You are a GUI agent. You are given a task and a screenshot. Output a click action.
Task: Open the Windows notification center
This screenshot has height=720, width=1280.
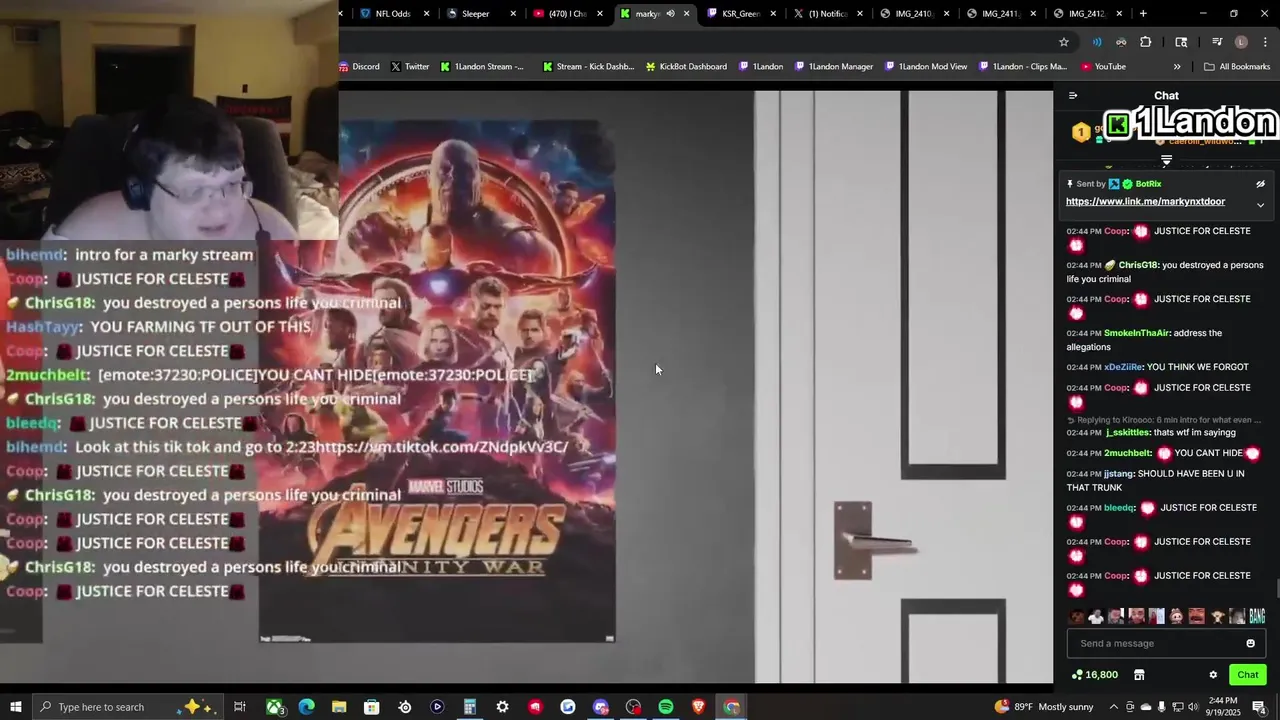[1259, 707]
